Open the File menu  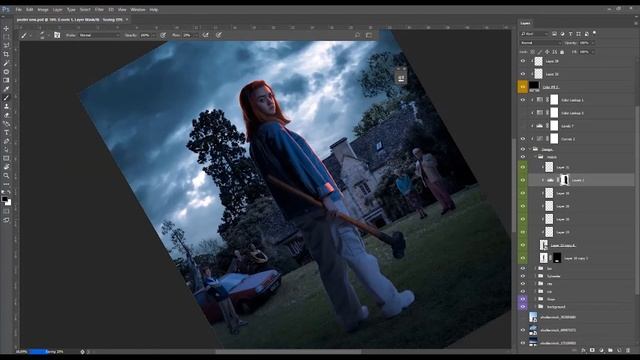tap(19, 9)
